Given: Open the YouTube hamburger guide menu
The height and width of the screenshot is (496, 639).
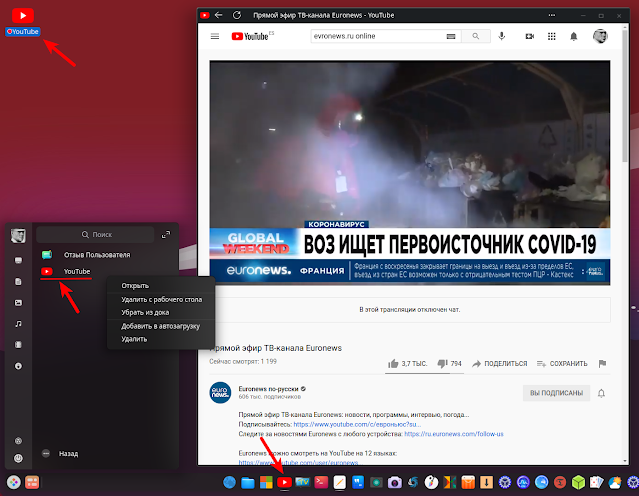Looking at the screenshot, I should pyautogui.click(x=215, y=36).
